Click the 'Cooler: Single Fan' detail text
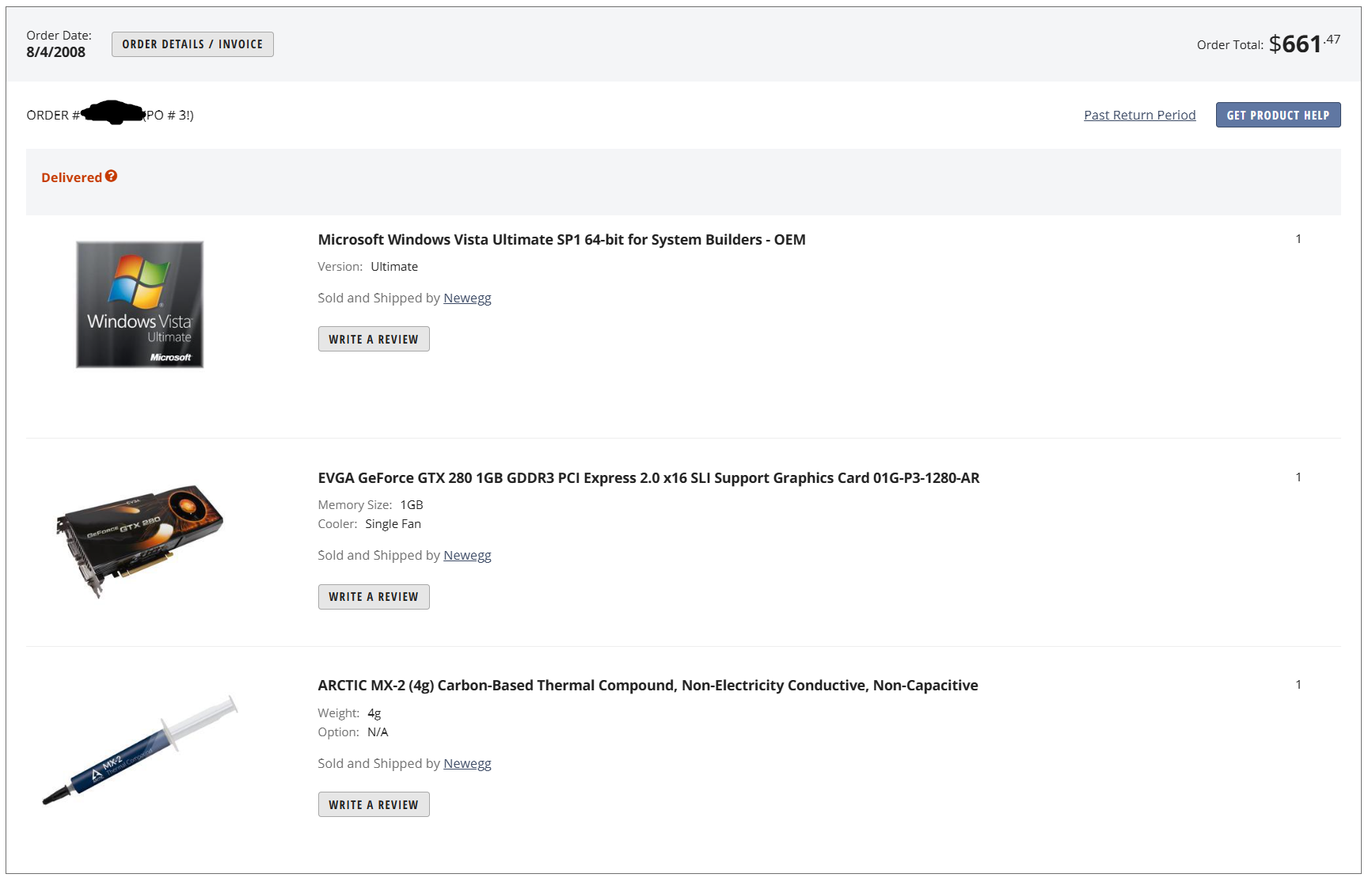 pyautogui.click(x=369, y=524)
